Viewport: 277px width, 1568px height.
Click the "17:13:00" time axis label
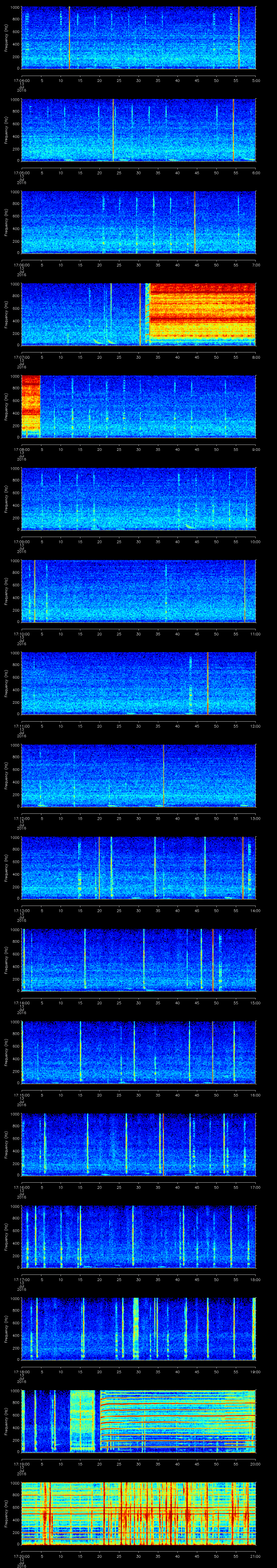21,910
